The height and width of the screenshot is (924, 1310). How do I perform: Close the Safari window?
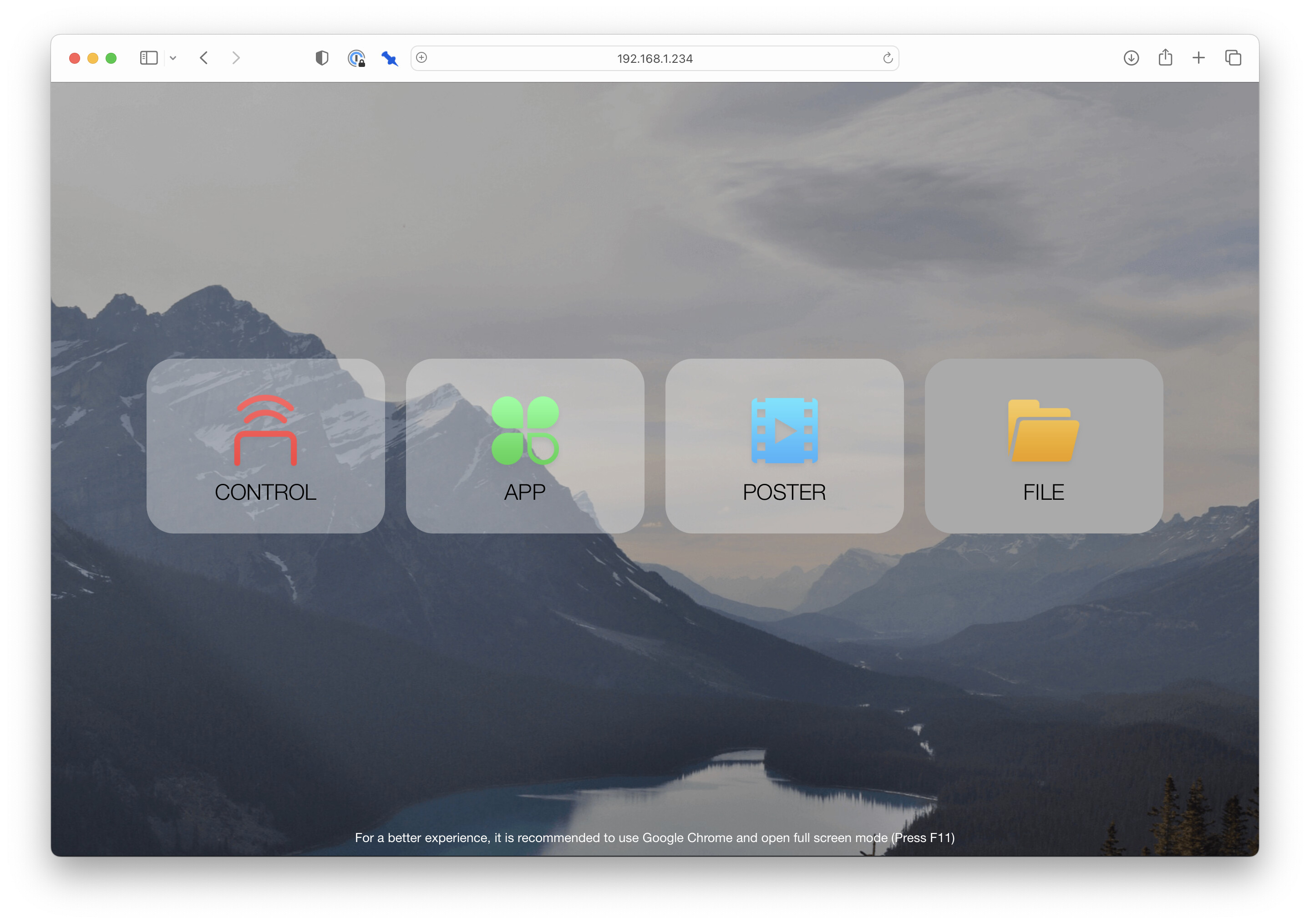75,58
